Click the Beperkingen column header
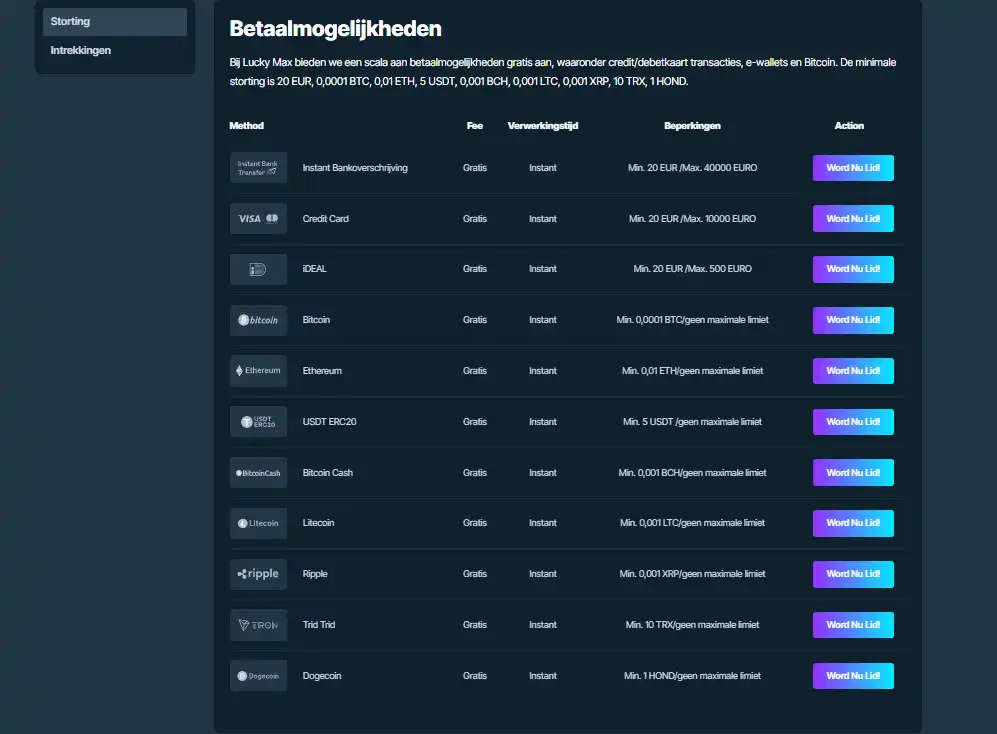Image resolution: width=997 pixels, height=734 pixels. coord(692,126)
